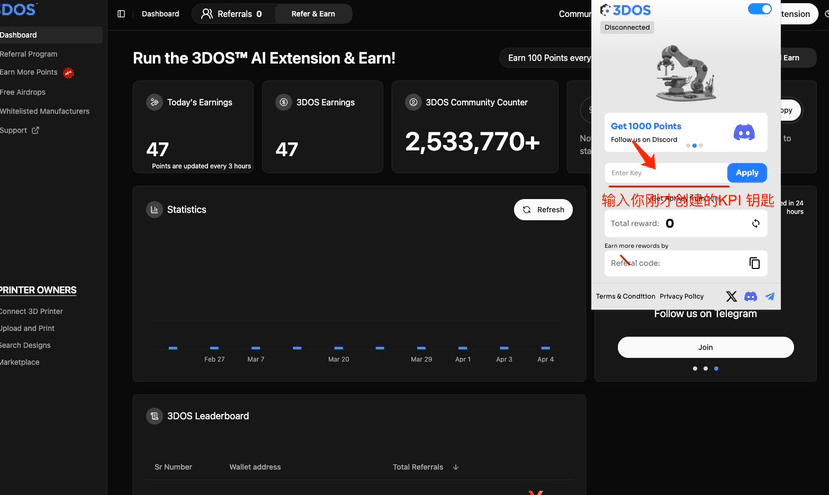Click the Apply key button

click(x=747, y=172)
